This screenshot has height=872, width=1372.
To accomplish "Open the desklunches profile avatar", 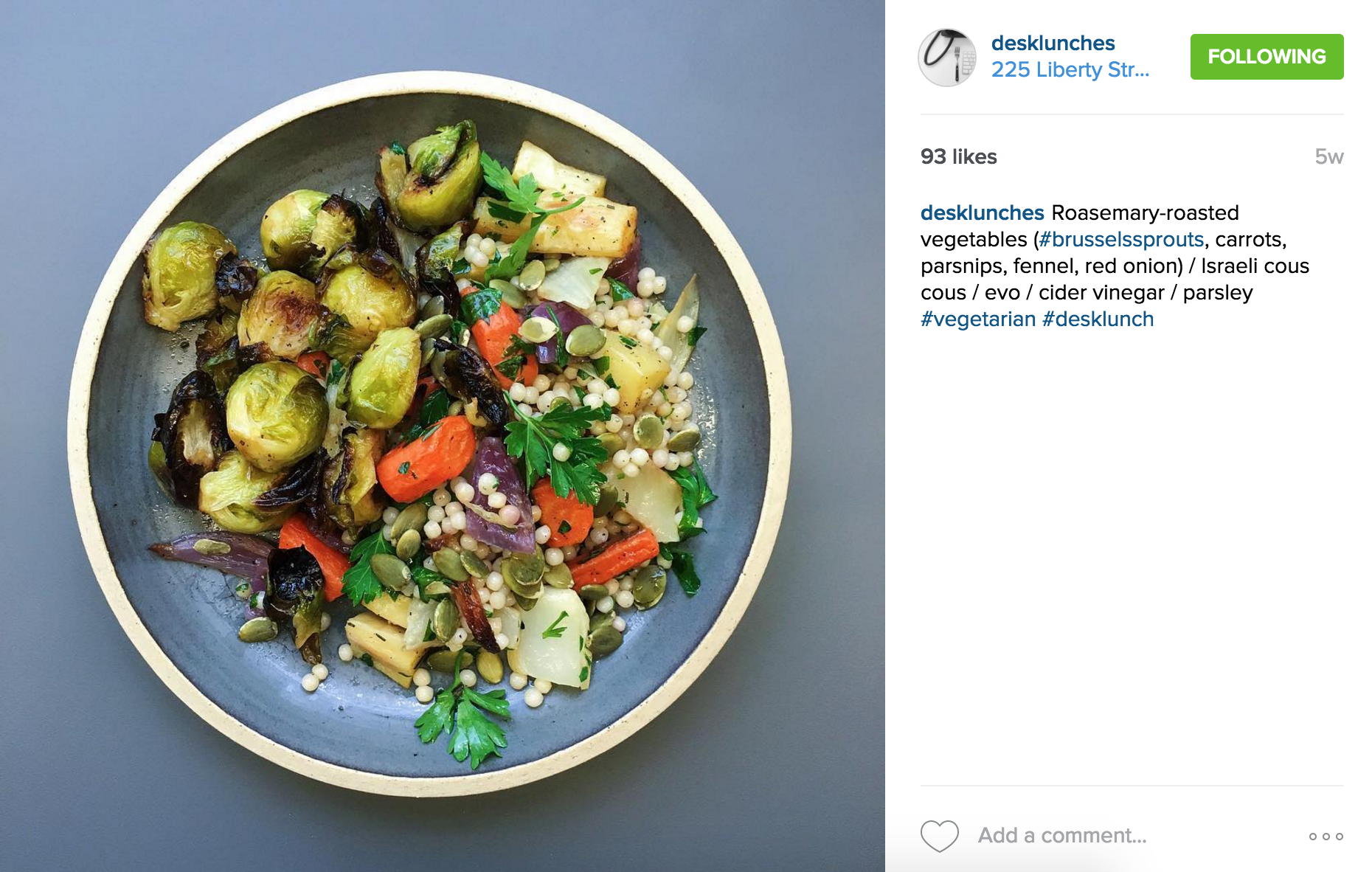I will [947, 58].
